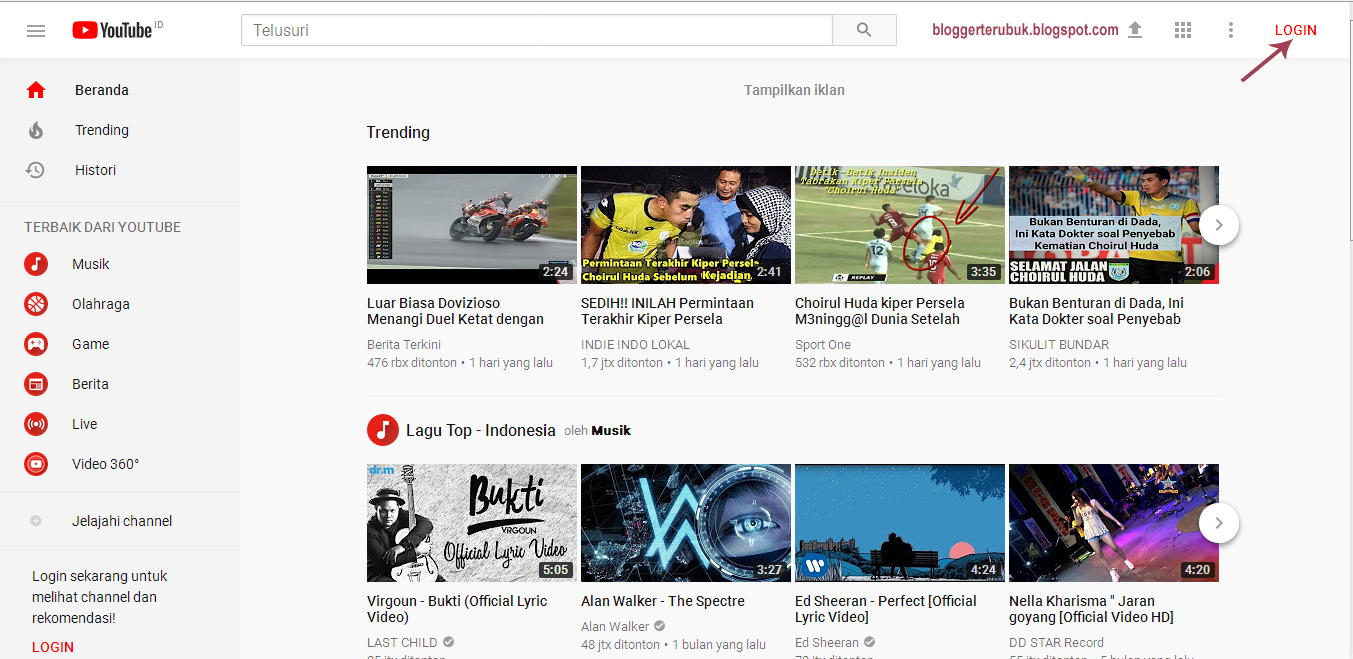Open the Game category icon
This screenshot has width=1353, height=659.
(36, 343)
